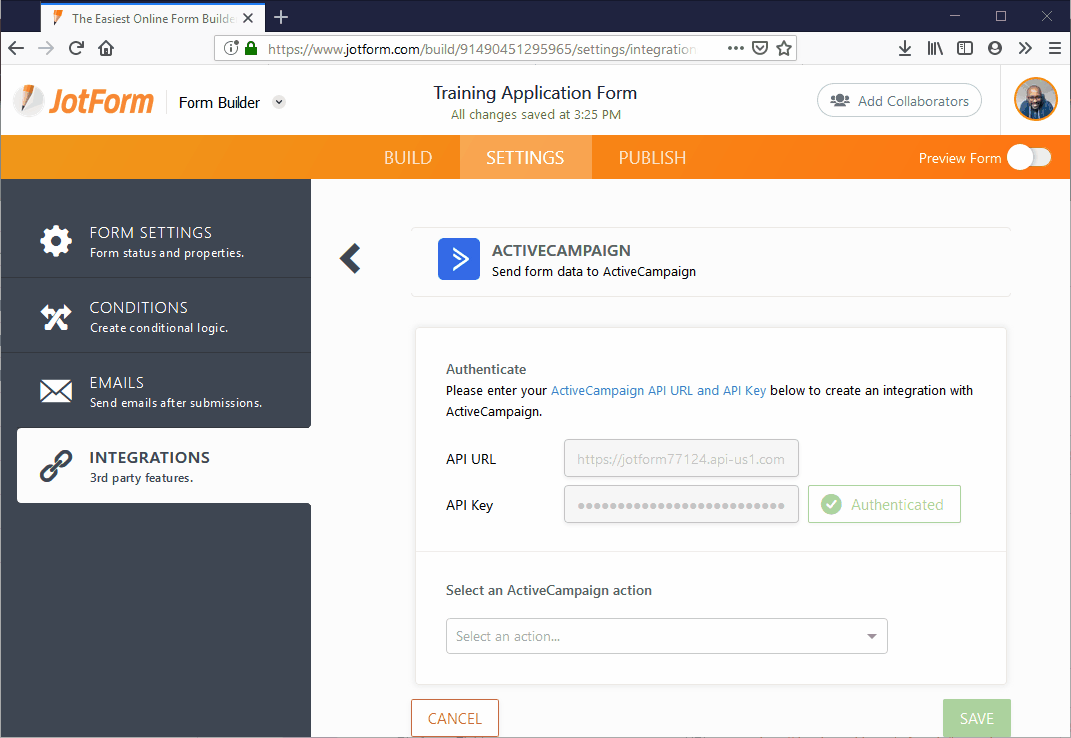Show more toolbar tools overflow
This screenshot has width=1071, height=738.
pos(1025,48)
